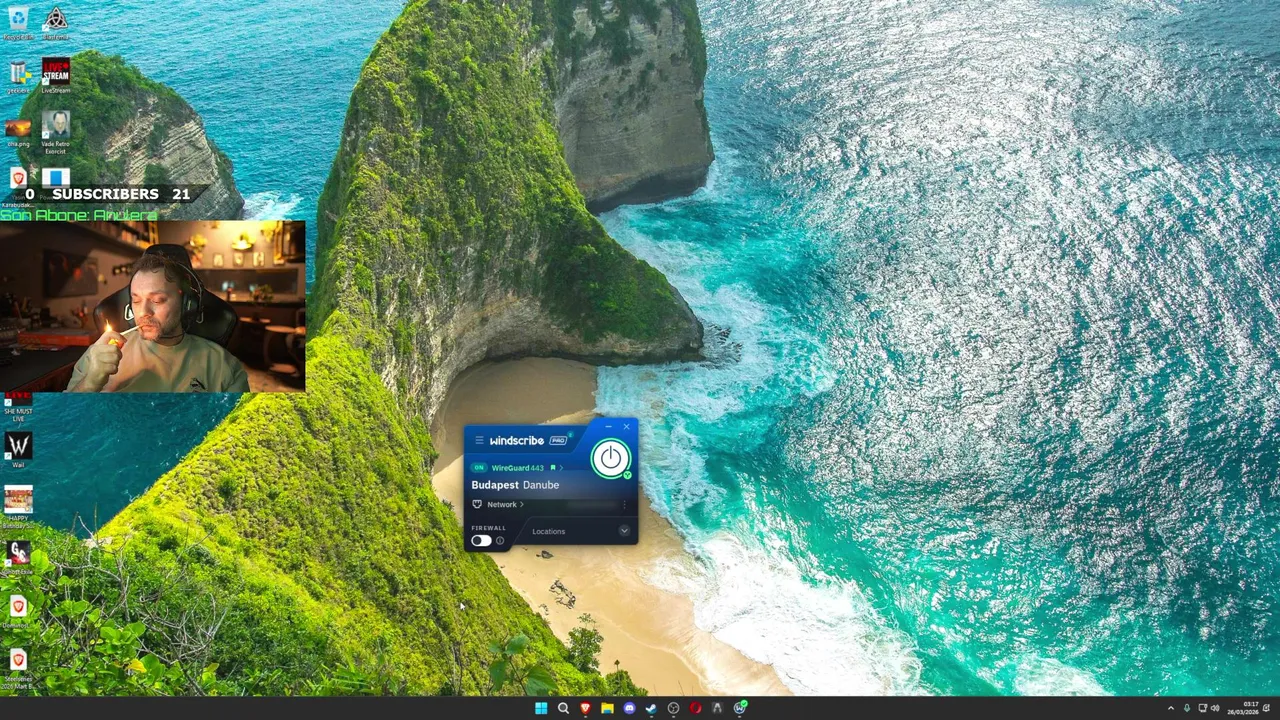The height and width of the screenshot is (720, 1280).
Task: Open Brave browser from taskbar
Action: [585, 708]
